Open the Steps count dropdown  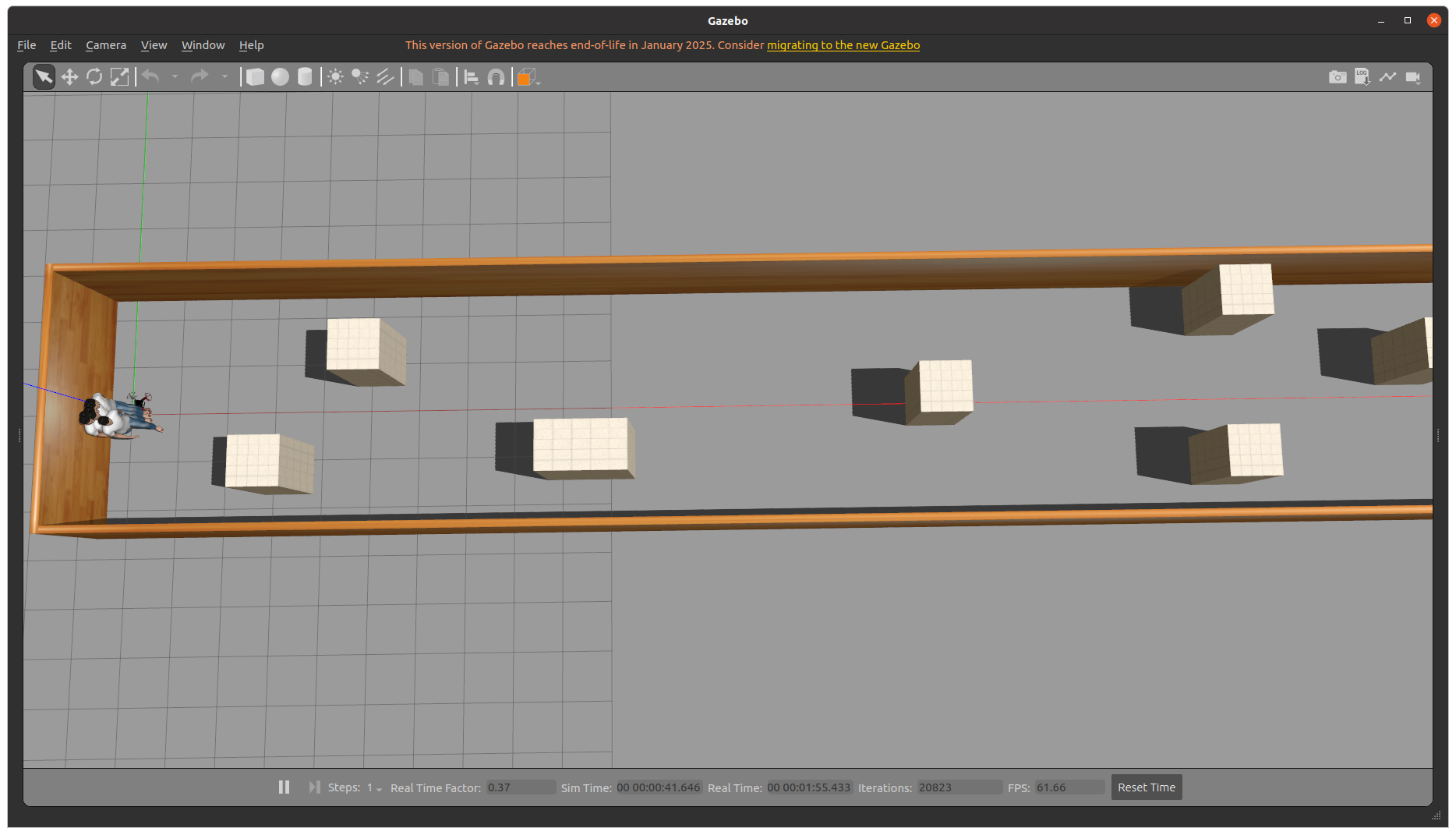pyautogui.click(x=375, y=788)
